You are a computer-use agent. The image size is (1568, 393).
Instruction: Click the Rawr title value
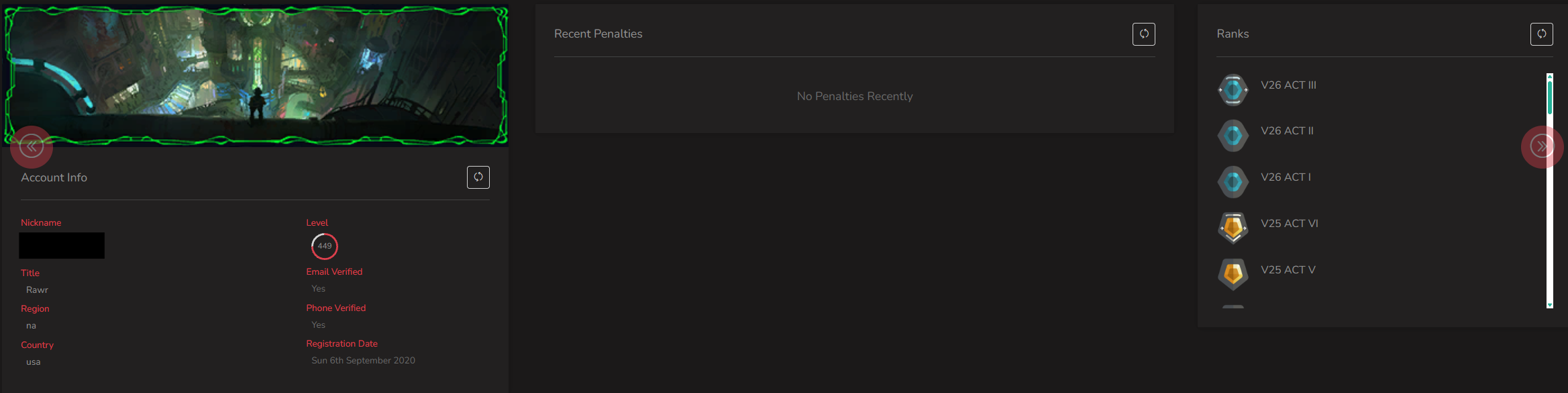tap(37, 290)
